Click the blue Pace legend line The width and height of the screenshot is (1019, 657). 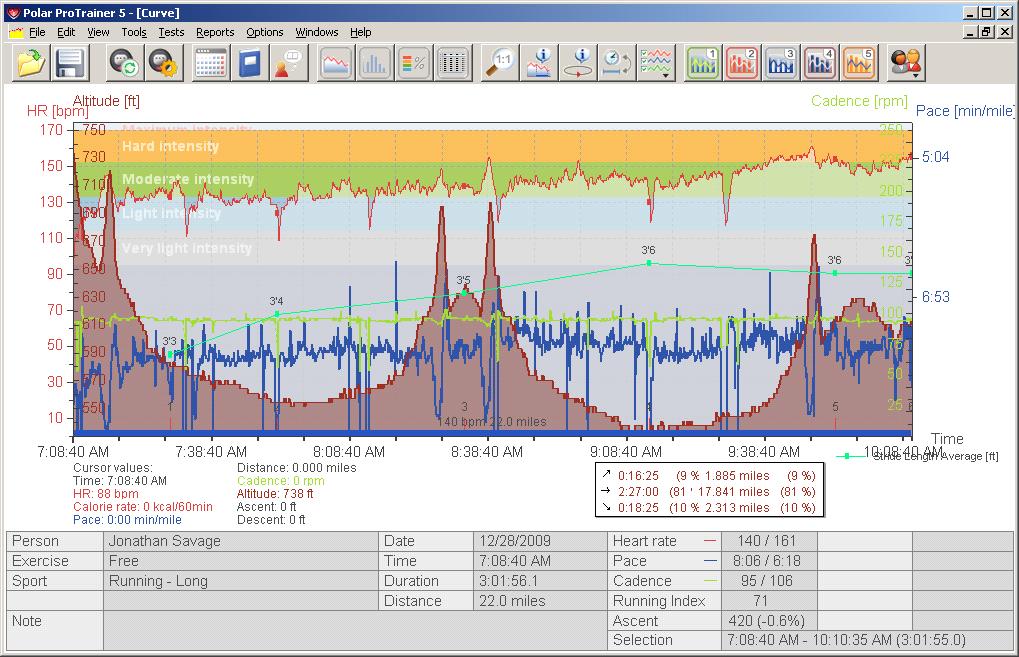tap(710, 561)
